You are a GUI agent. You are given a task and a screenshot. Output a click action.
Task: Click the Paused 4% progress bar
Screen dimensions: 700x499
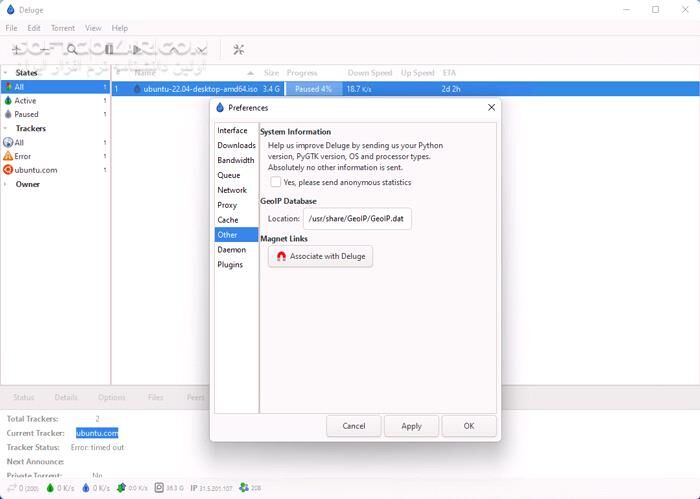(313, 89)
